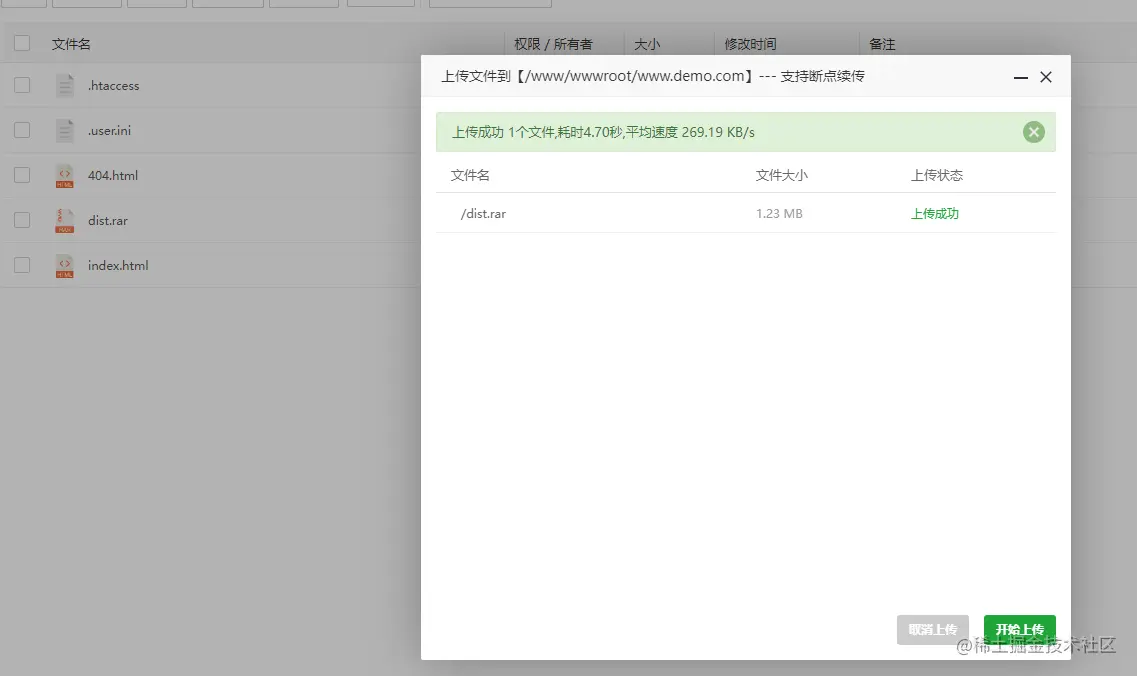The image size is (1137, 676).
Task: Close the upload file dialog
Action: 1046,77
